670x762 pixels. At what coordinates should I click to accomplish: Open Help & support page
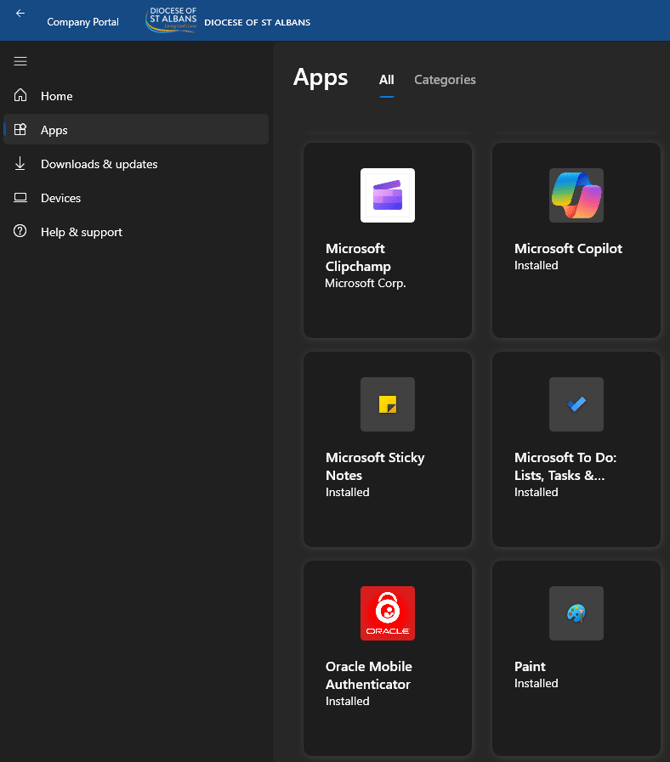pyautogui.click(x=81, y=232)
